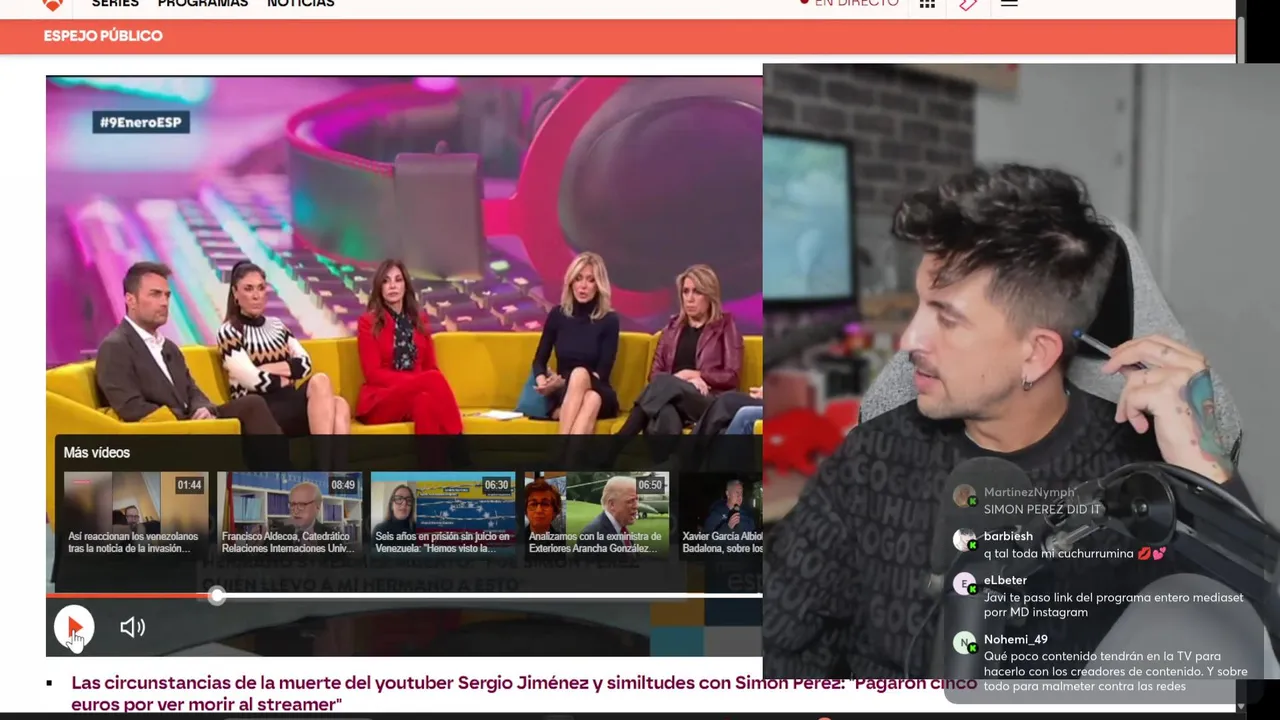1280x720 pixels.
Task: Click the pink ticket icon in header
Action: (x=967, y=4)
